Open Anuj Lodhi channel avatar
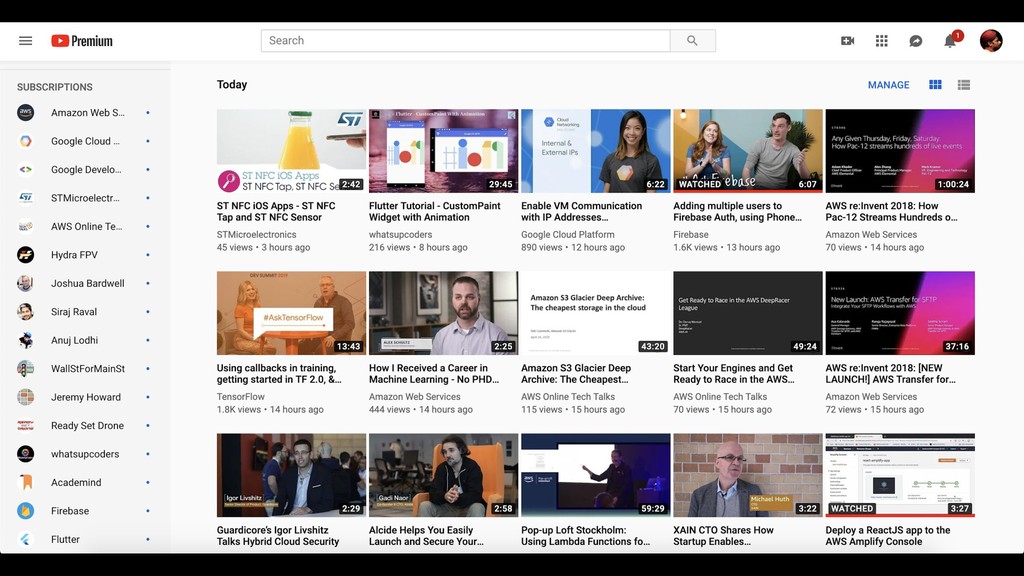 pos(25,340)
